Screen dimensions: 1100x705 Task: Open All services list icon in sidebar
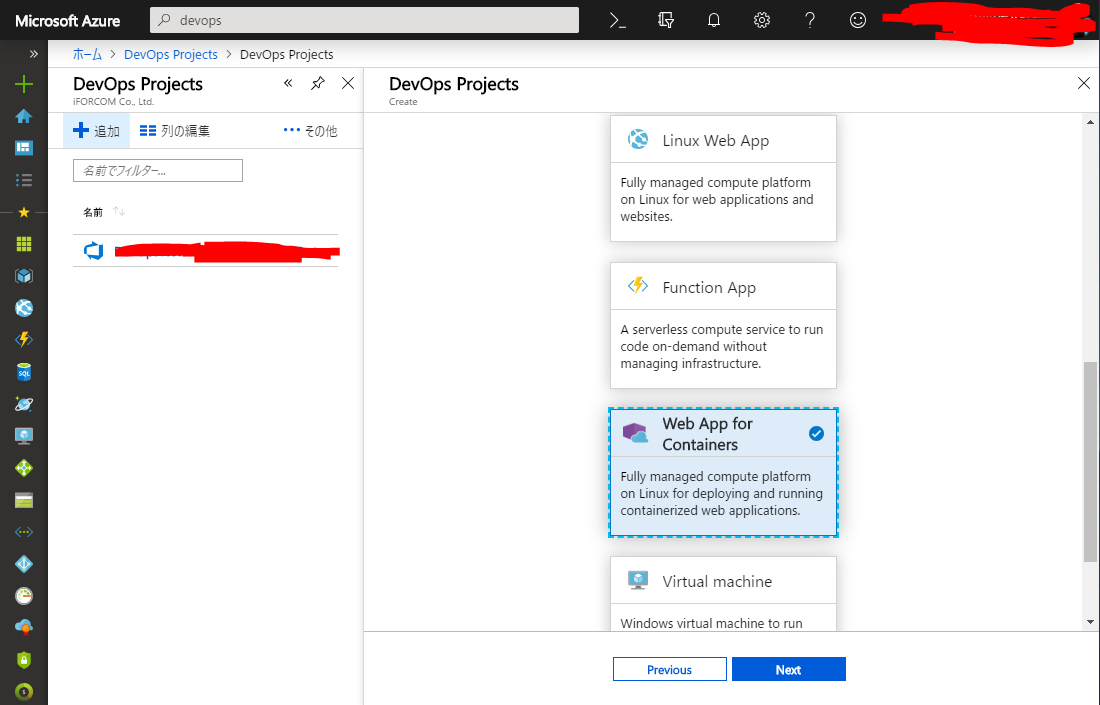point(24,180)
